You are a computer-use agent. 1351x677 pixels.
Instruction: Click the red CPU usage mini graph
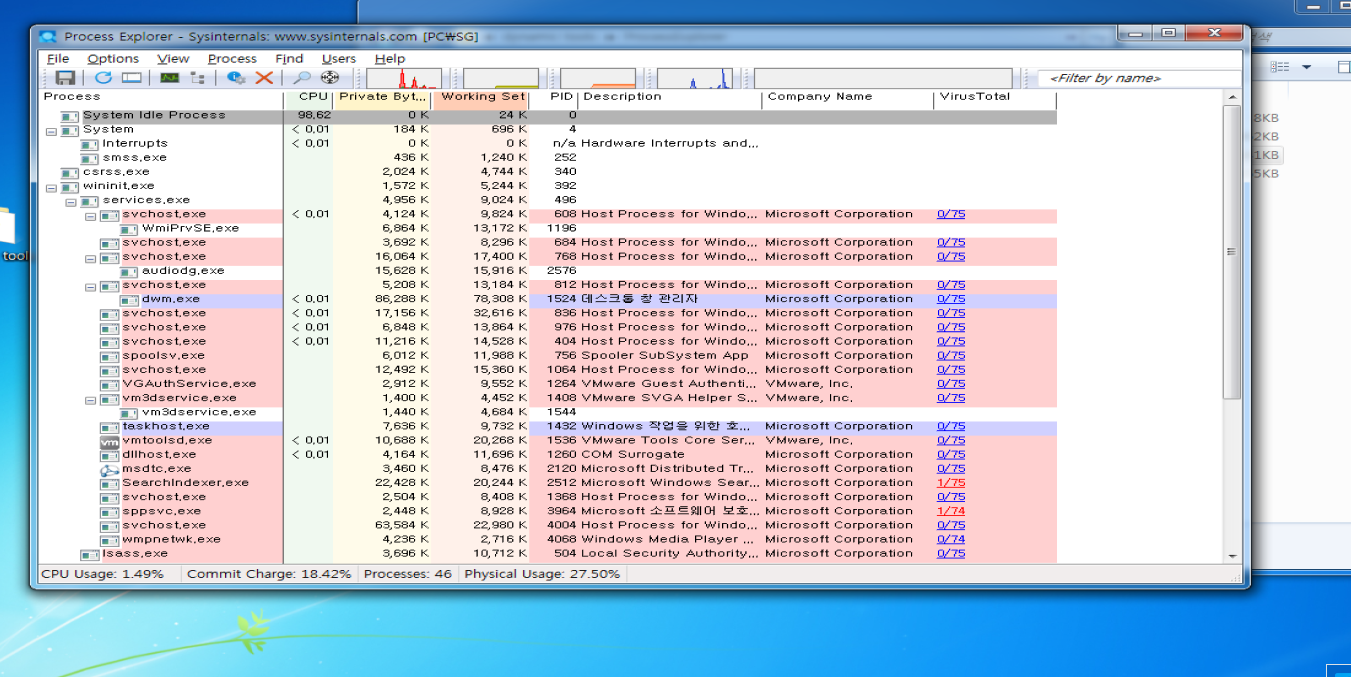(404, 79)
